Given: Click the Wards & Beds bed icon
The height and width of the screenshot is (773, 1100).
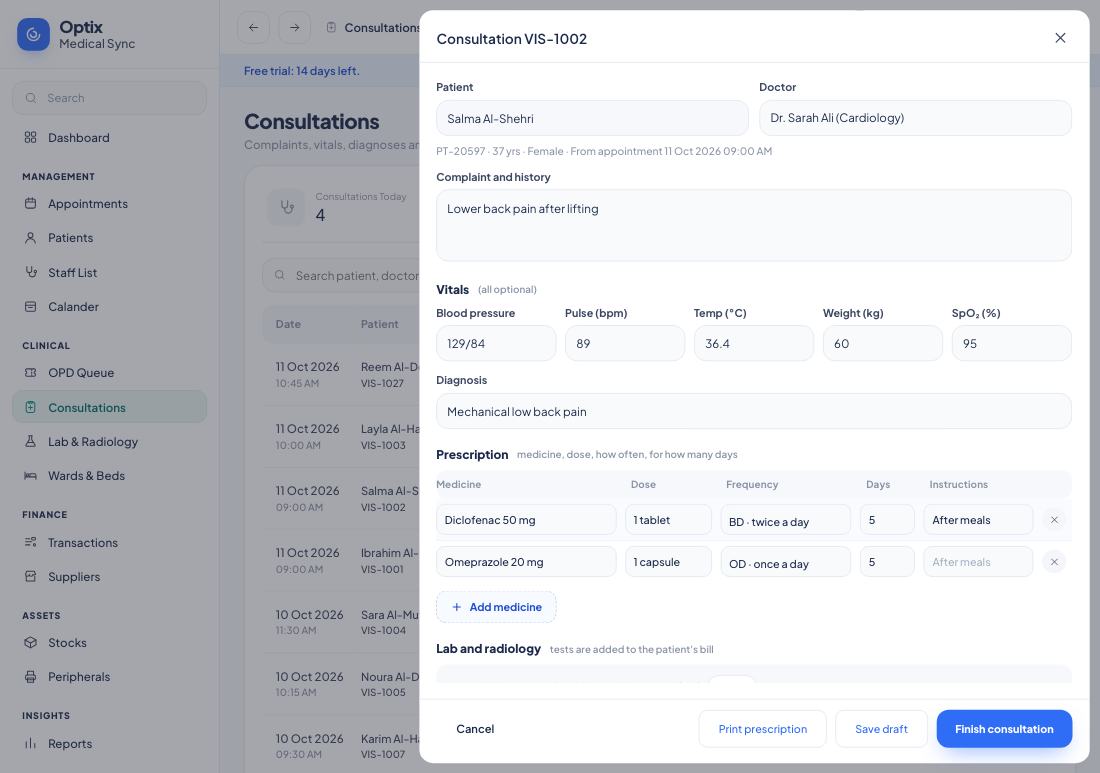Looking at the screenshot, I should coord(30,476).
